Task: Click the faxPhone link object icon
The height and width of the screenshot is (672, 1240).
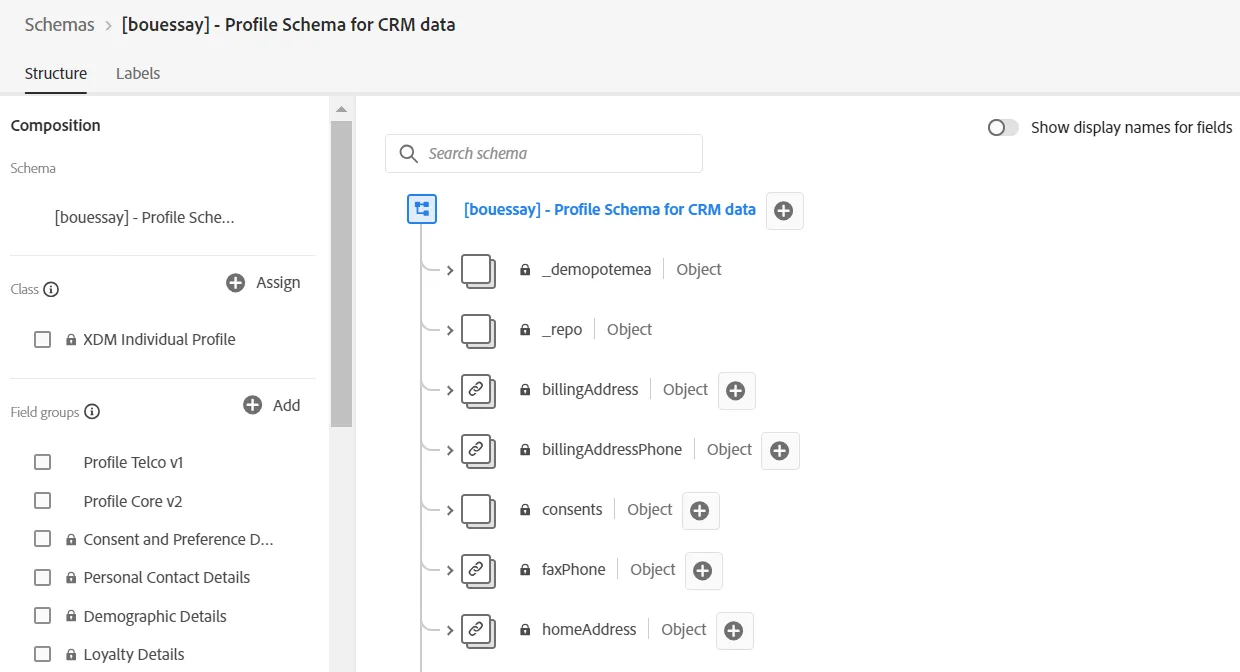Action: 478,571
